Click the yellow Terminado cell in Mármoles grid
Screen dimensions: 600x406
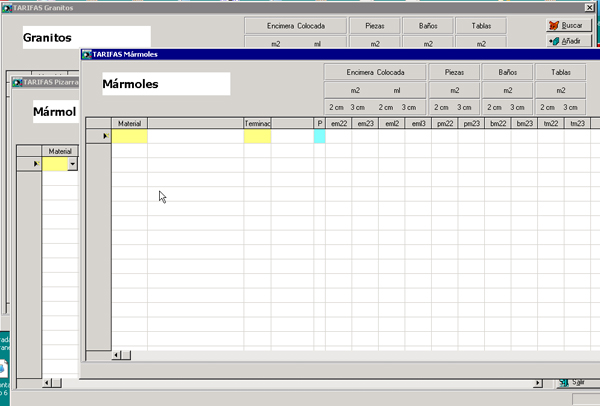coord(258,136)
